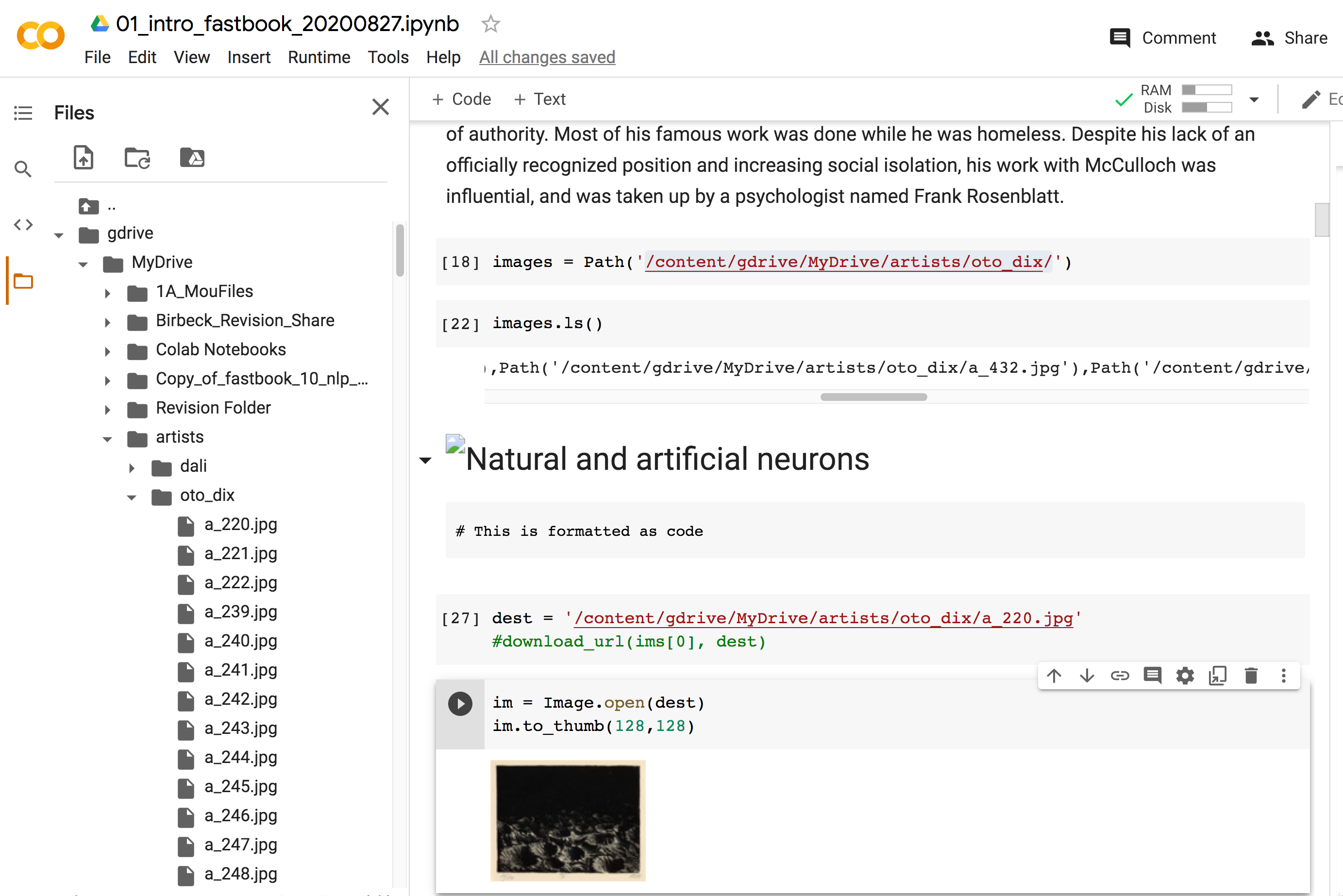1343x896 pixels.
Task: Open cell settings via gear icon
Action: [x=1185, y=676]
